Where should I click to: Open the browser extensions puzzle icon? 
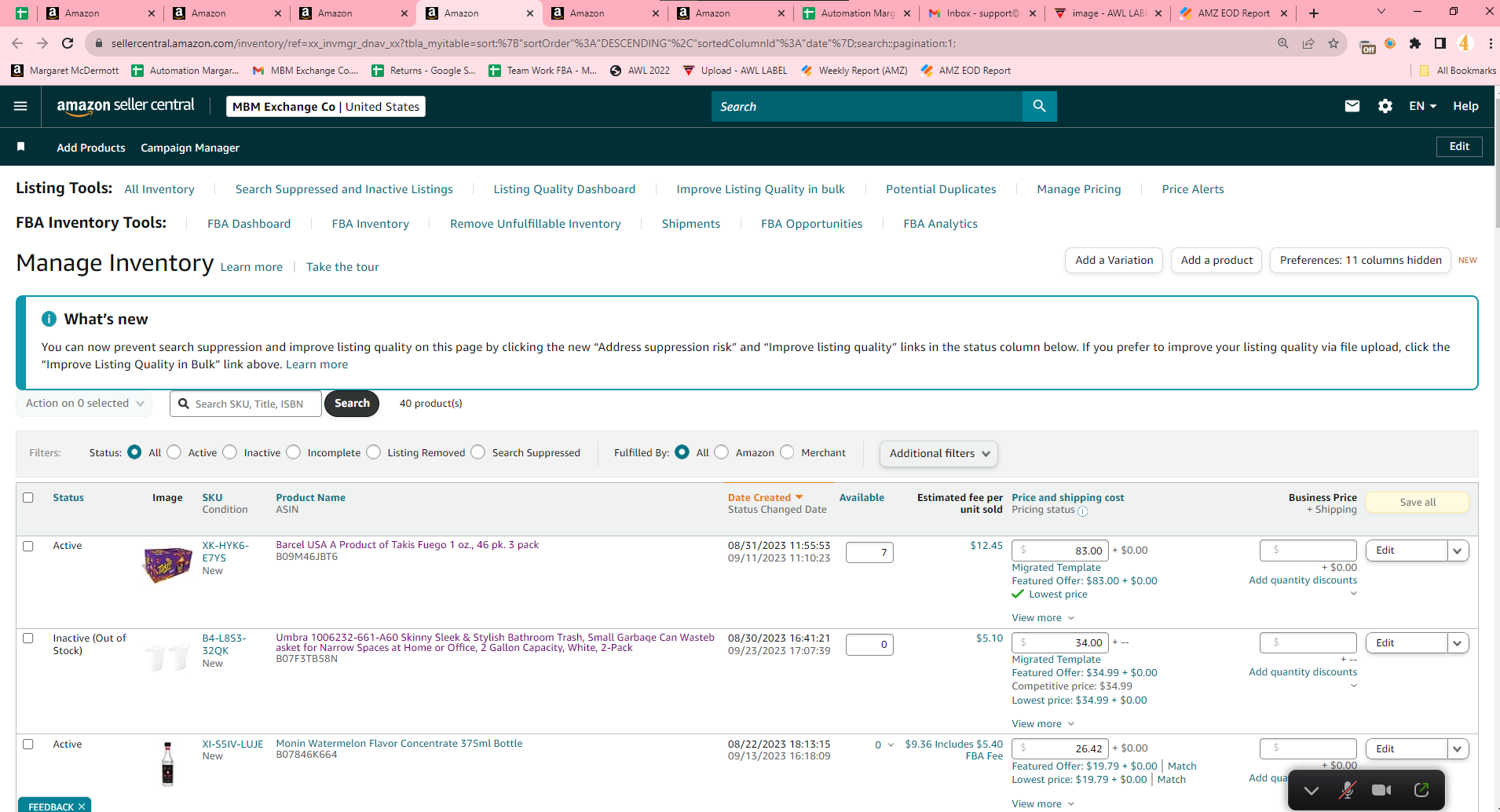click(x=1415, y=43)
